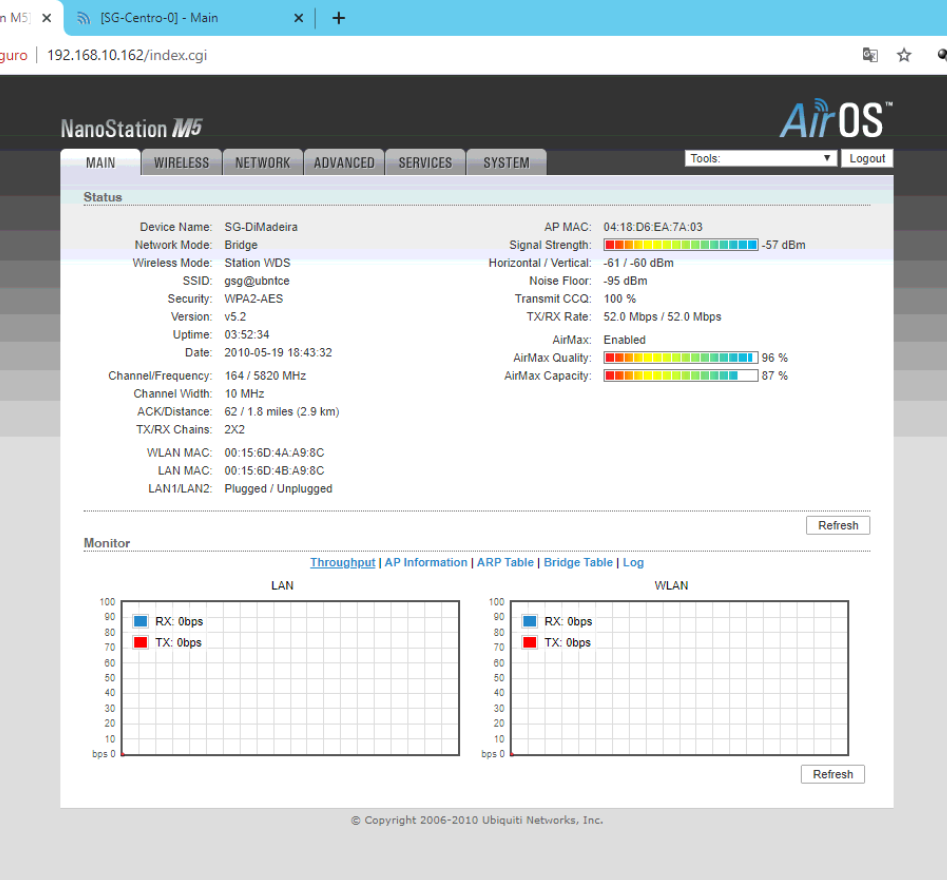Screen dimensions: 947x880
Task: Click the AP MAC 04:18:D6:EA:7A:03
Action: pos(653,227)
